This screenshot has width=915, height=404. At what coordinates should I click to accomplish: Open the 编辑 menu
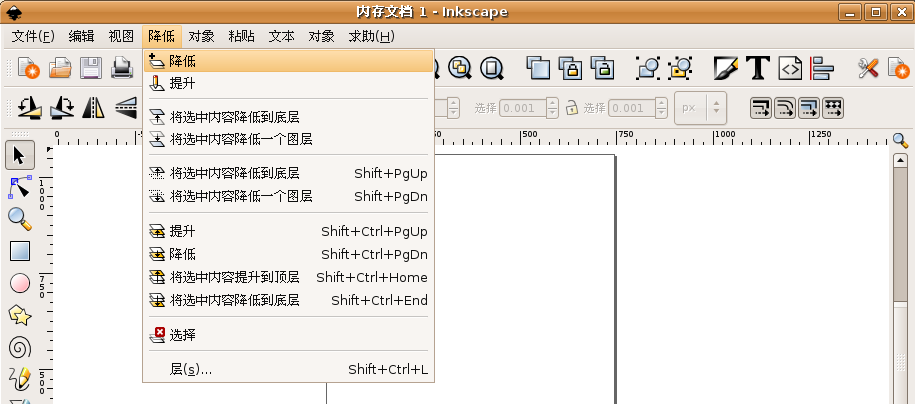pos(81,37)
